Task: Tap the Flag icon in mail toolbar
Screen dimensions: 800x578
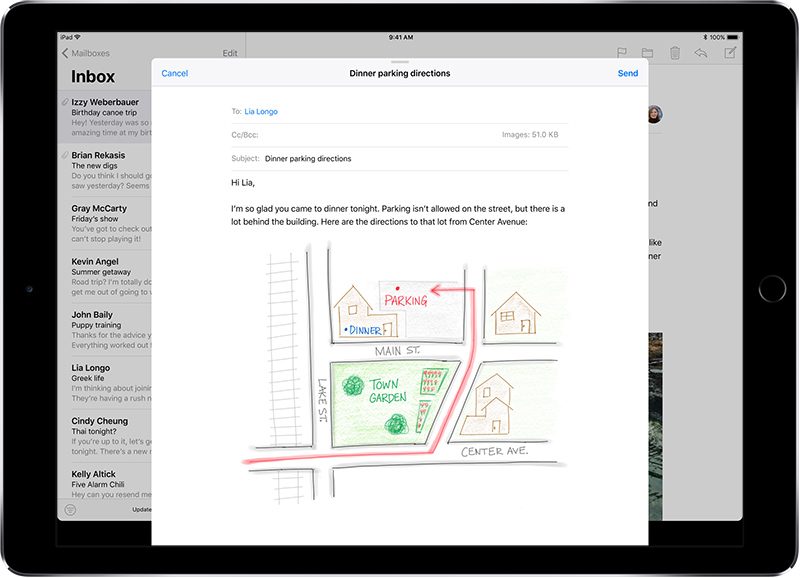Action: tap(621, 53)
